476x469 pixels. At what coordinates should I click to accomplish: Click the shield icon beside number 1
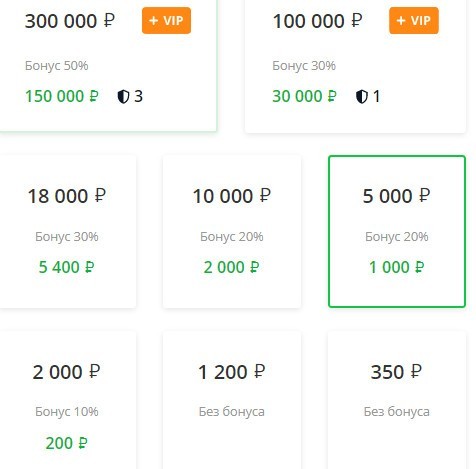[362, 97]
